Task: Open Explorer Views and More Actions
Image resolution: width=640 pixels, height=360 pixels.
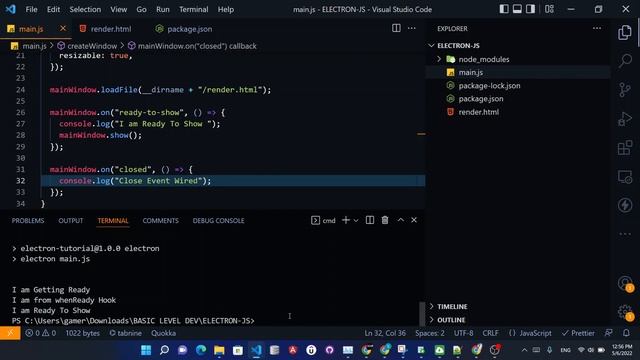Action: click(597, 28)
